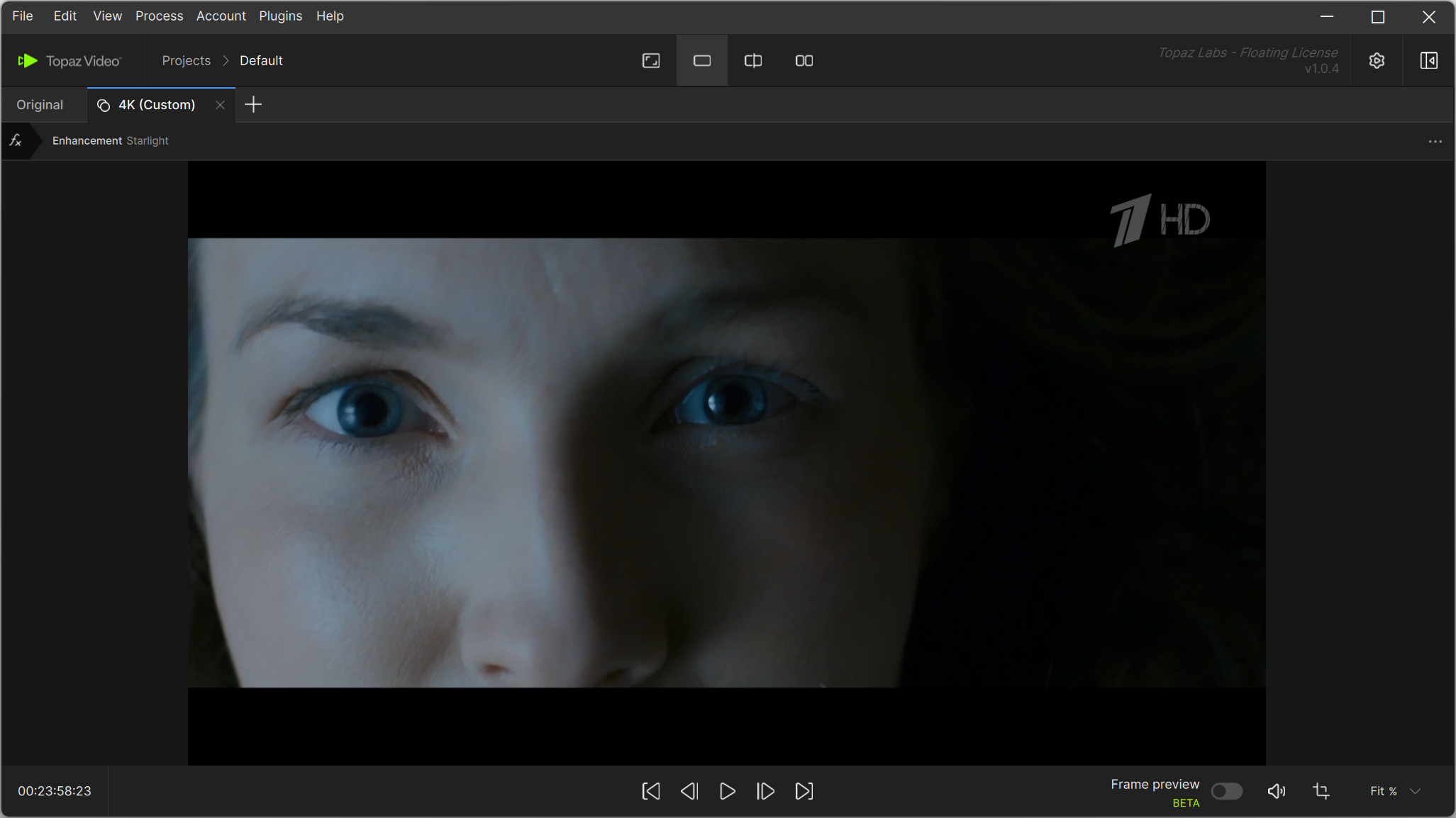Select single view layout icon
Image resolution: width=1456 pixels, height=818 pixels.
[x=701, y=61]
